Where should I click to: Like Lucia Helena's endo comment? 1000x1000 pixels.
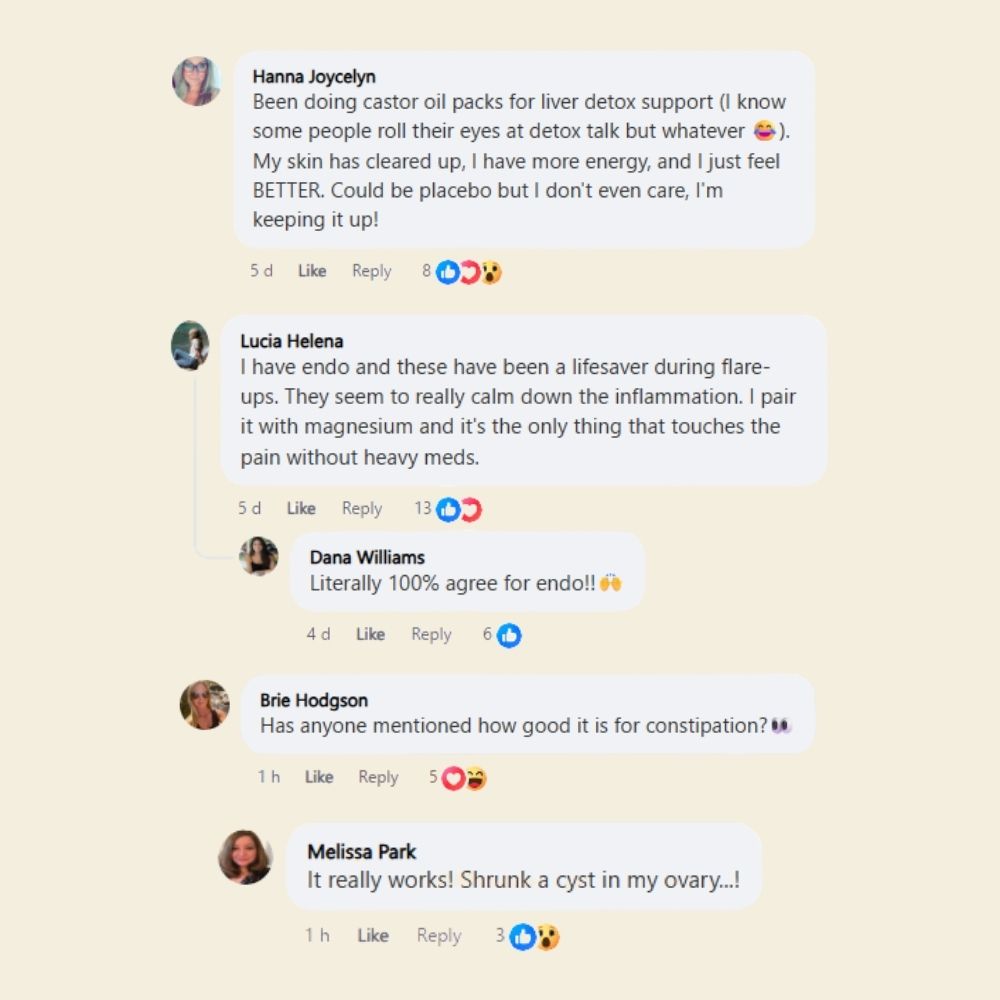(x=301, y=509)
